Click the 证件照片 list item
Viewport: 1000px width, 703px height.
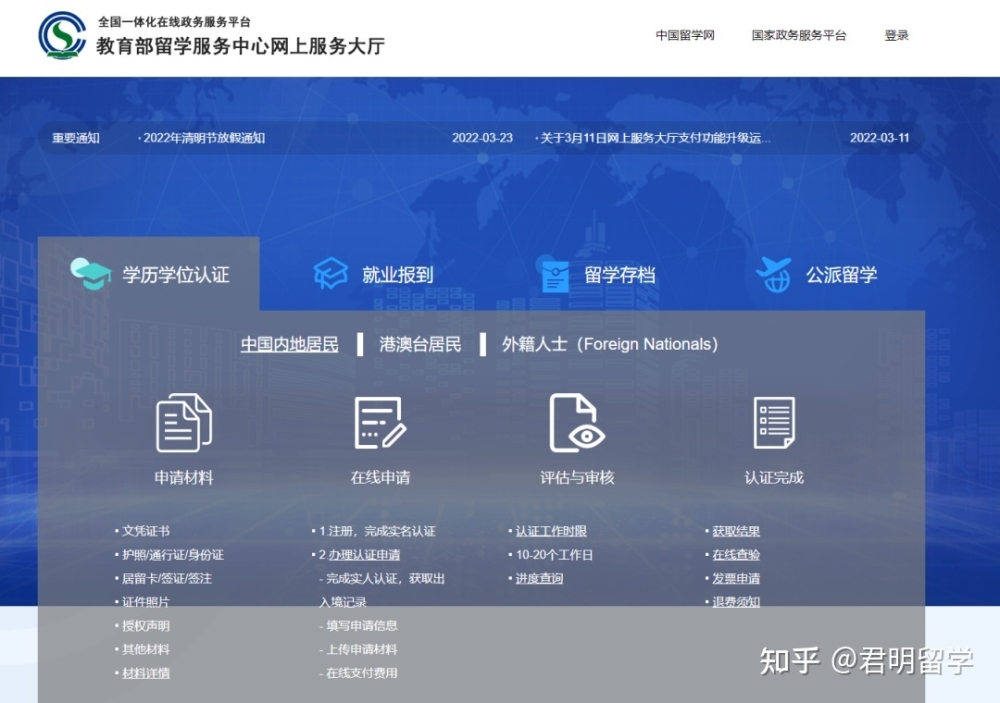(x=146, y=602)
